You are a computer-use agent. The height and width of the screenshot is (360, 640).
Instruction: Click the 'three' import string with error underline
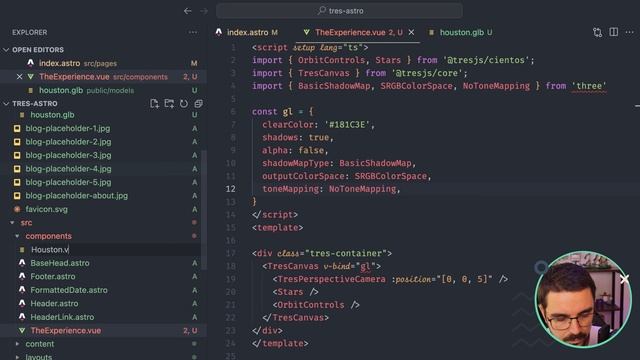click(x=589, y=86)
